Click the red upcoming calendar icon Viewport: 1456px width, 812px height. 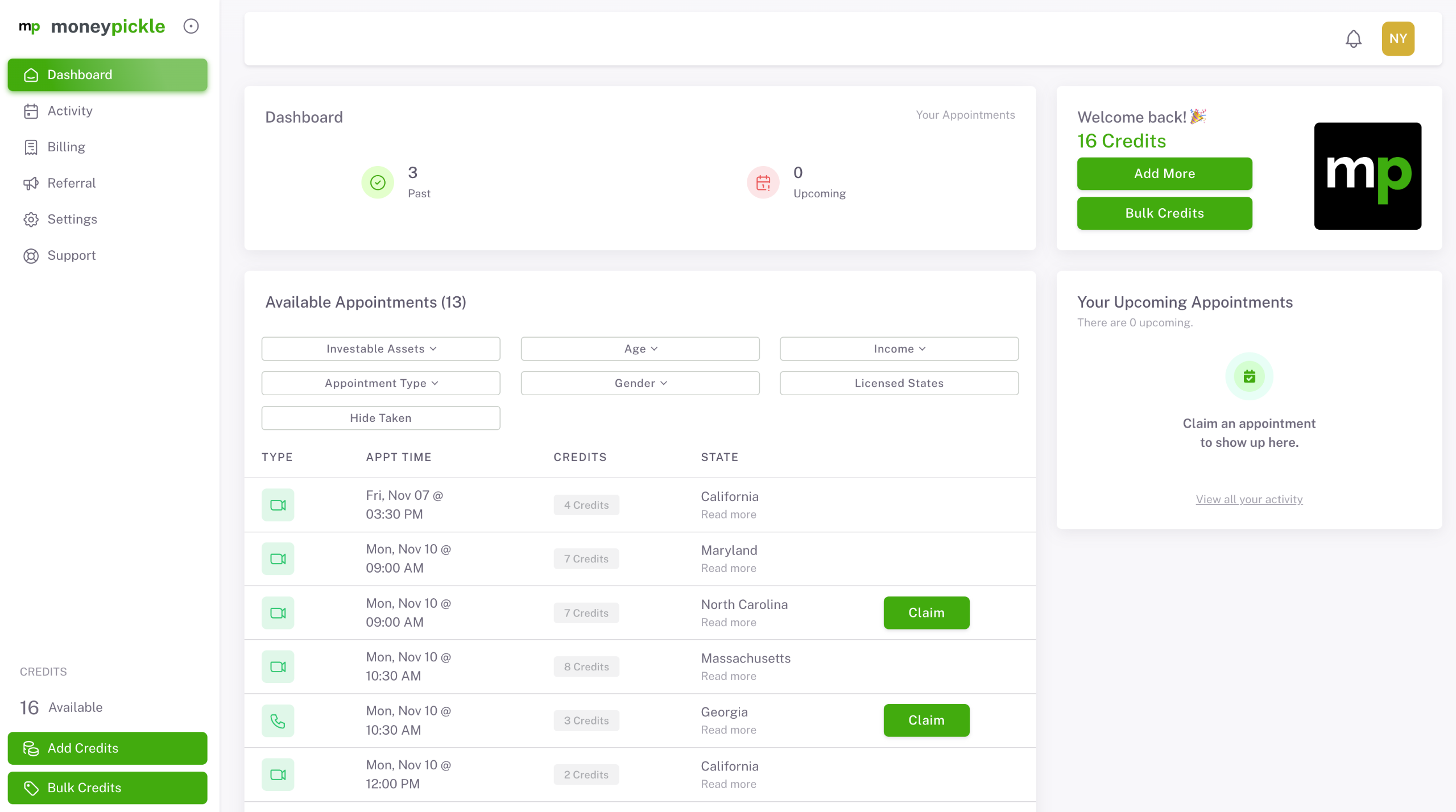(x=763, y=182)
